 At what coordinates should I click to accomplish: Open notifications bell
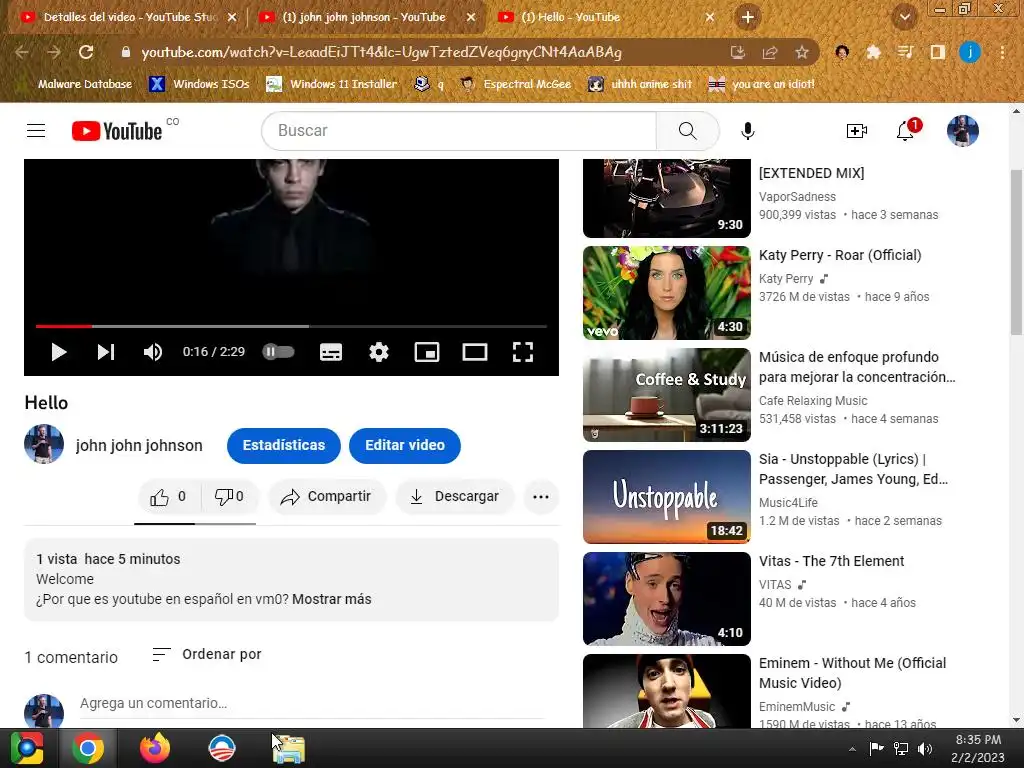(905, 131)
